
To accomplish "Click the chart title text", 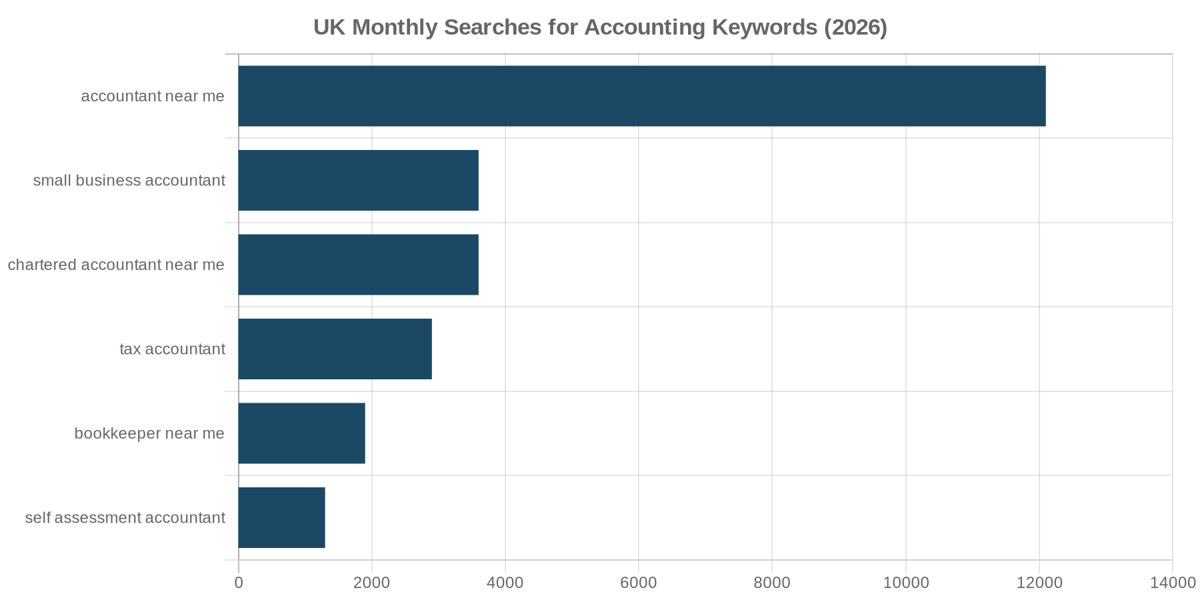I will [600, 27].
